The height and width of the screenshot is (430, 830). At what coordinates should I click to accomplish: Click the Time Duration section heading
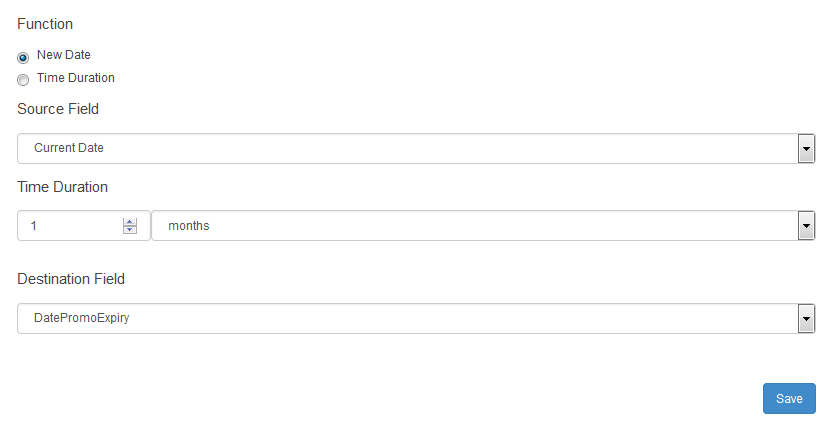pyautogui.click(x=62, y=187)
